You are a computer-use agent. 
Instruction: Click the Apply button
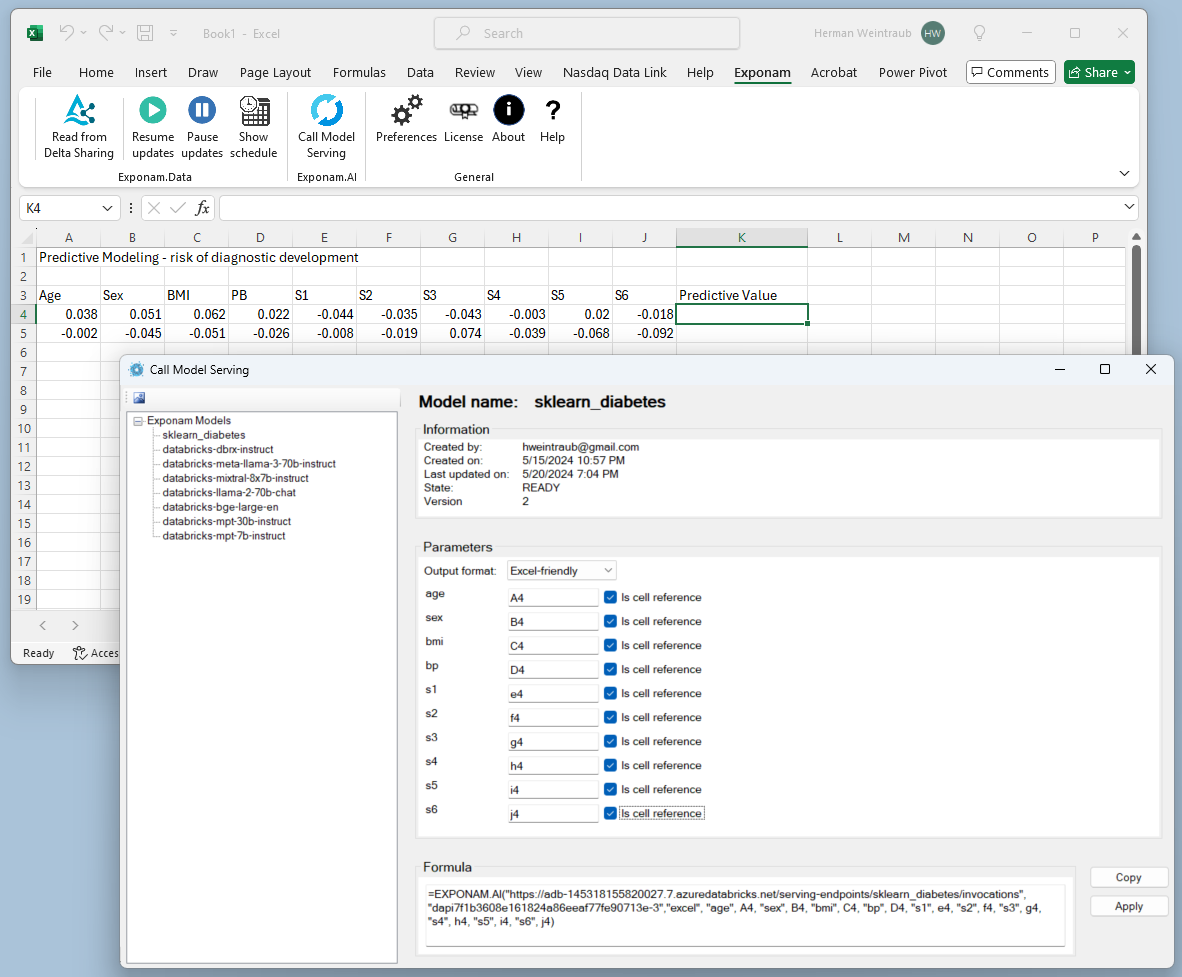click(x=1128, y=906)
